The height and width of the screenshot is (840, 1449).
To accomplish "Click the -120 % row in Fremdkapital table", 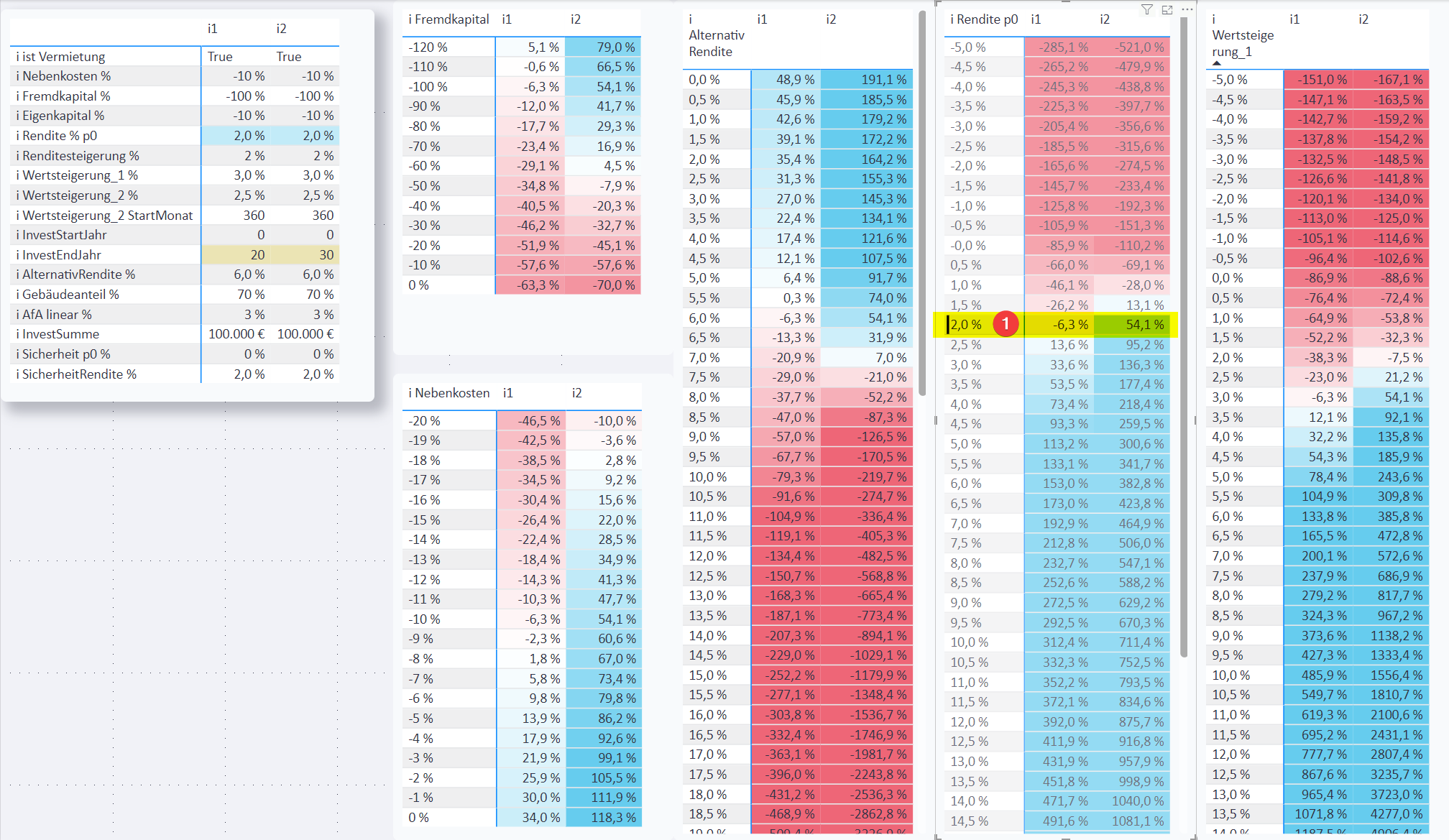I will click(x=522, y=47).
